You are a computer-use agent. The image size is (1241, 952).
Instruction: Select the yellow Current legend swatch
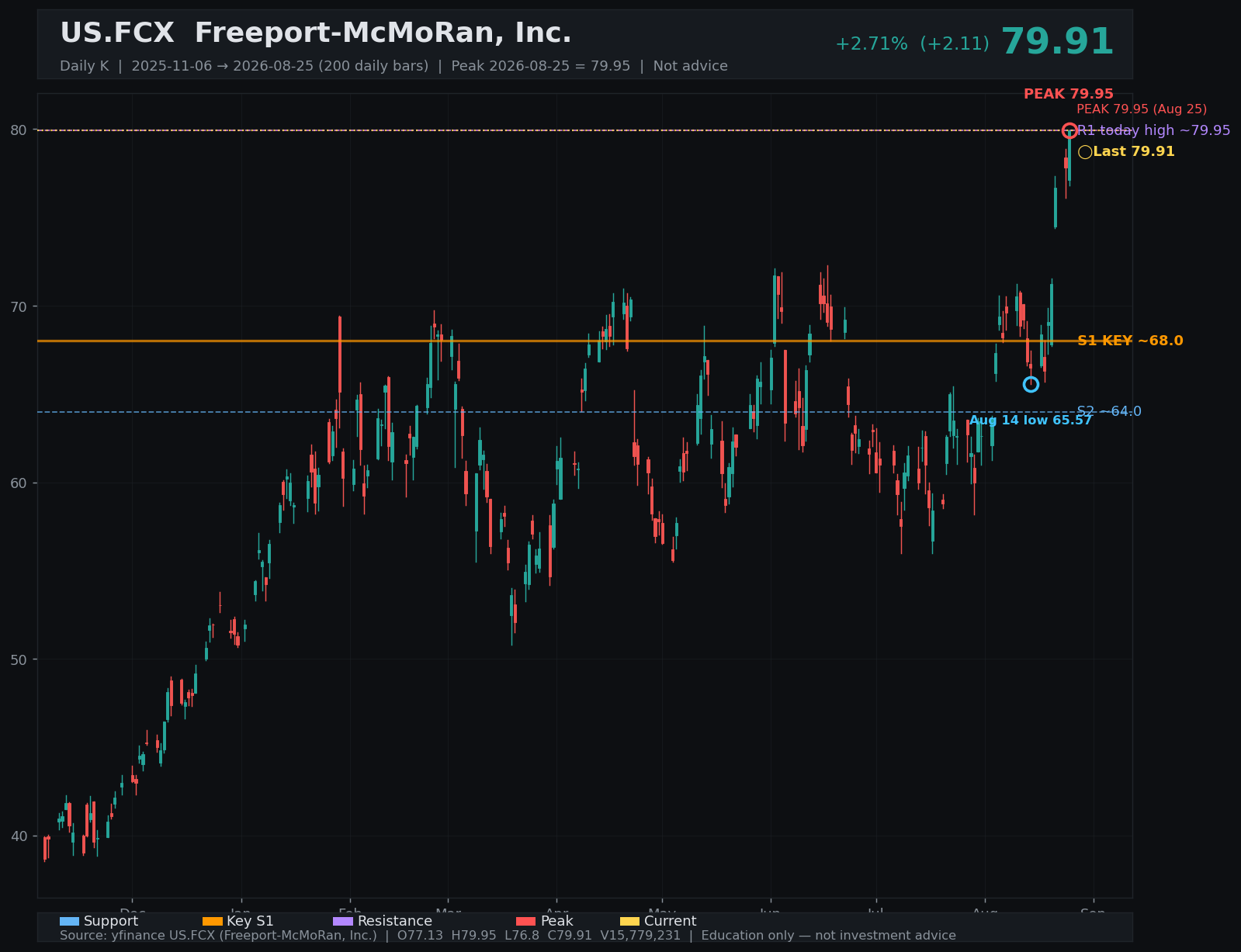click(x=629, y=921)
